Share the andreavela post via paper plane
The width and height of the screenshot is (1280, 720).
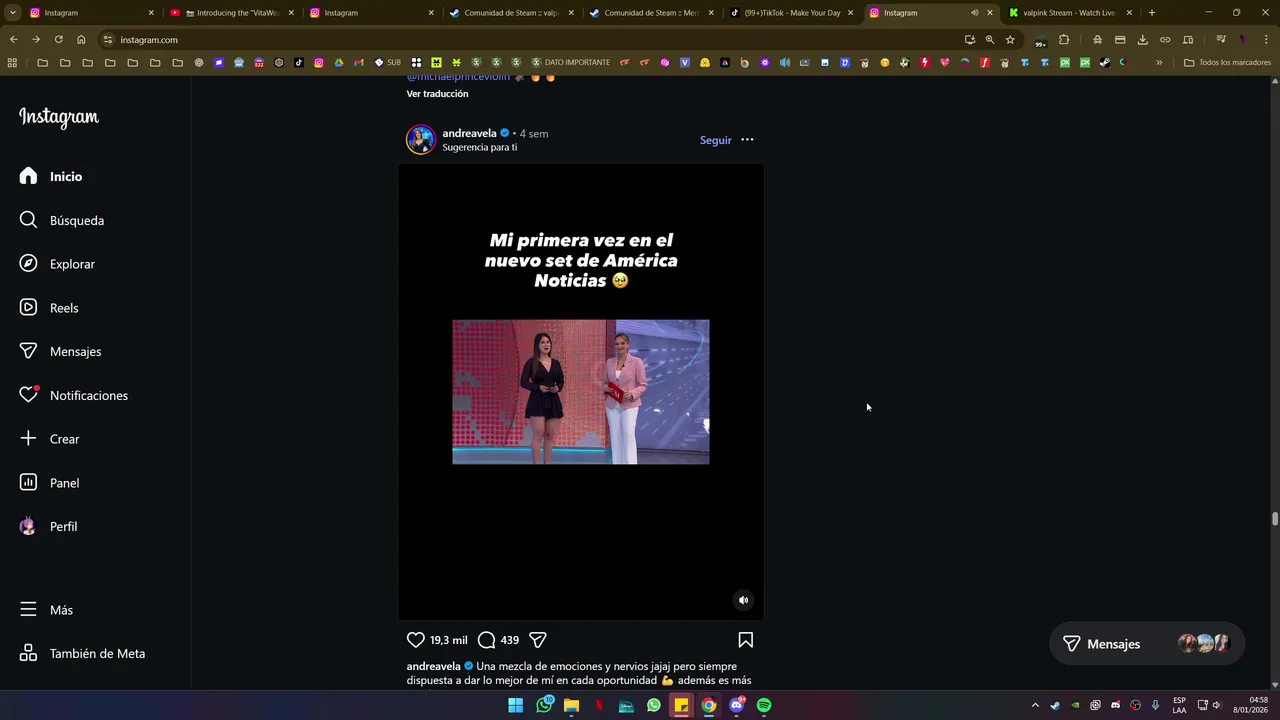point(537,640)
